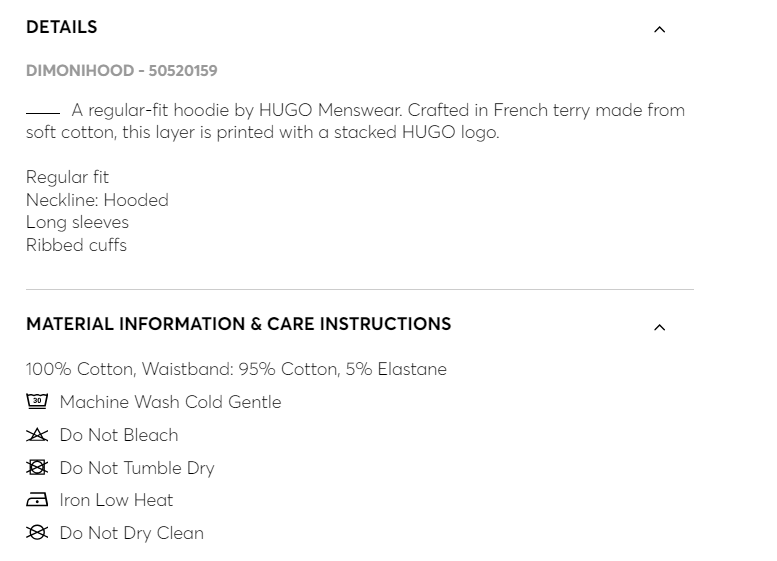Select the Do Not Tumble Dry label
Viewport: 777px width, 561px height.
pos(137,468)
